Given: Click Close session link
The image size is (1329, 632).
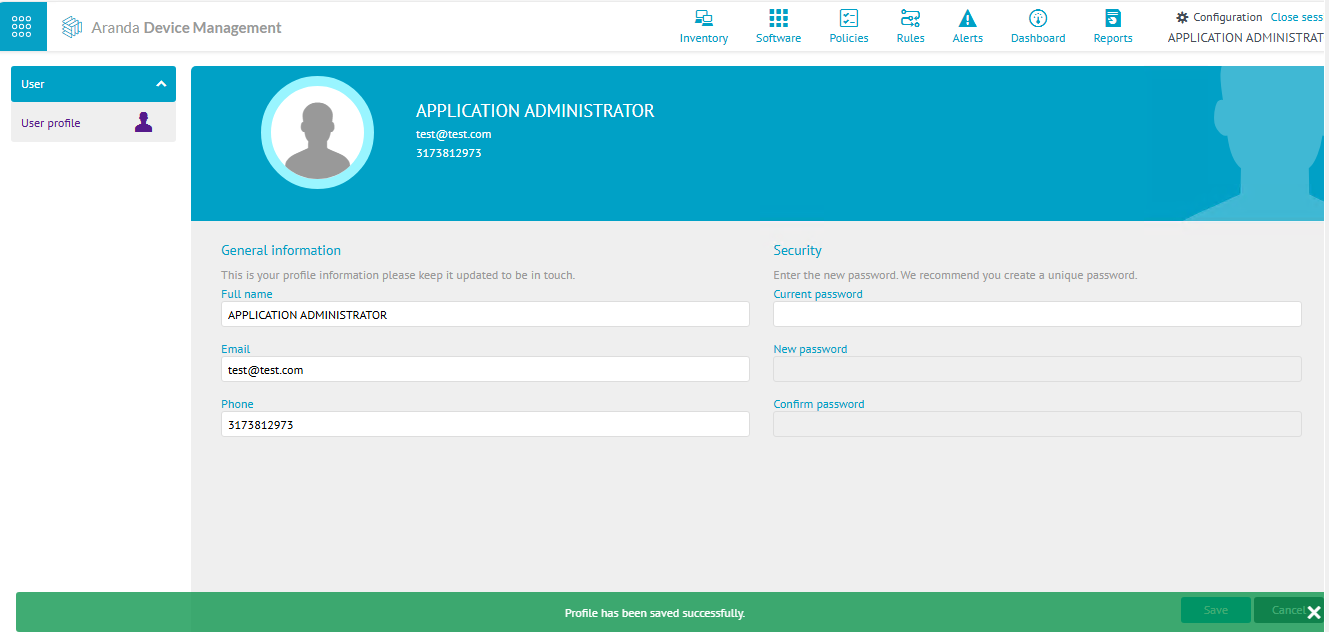Looking at the screenshot, I should (1297, 17).
